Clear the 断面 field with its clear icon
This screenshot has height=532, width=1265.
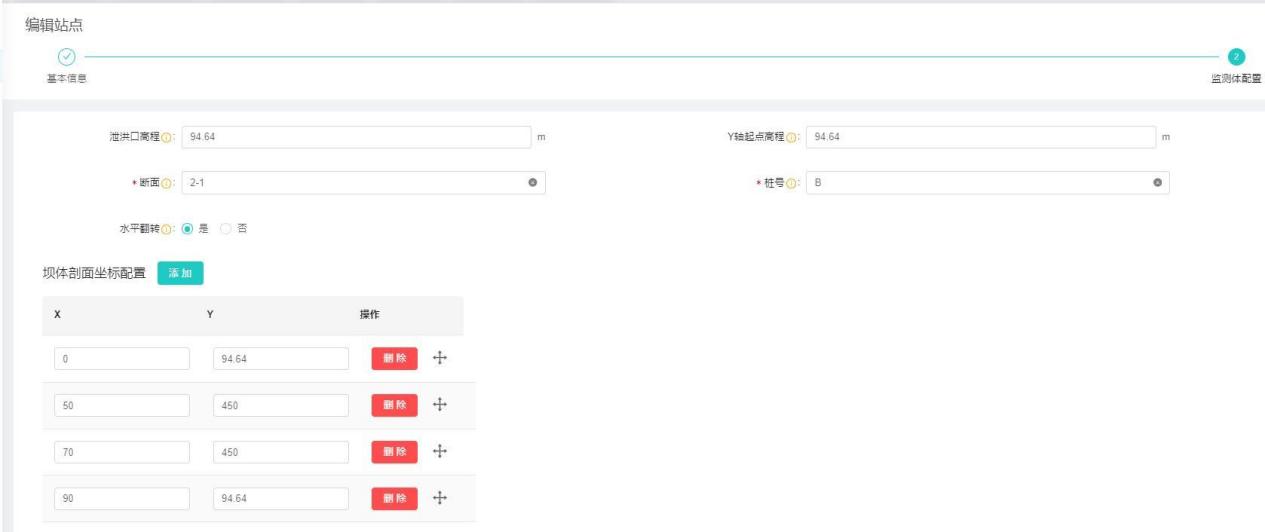pyautogui.click(x=532, y=182)
